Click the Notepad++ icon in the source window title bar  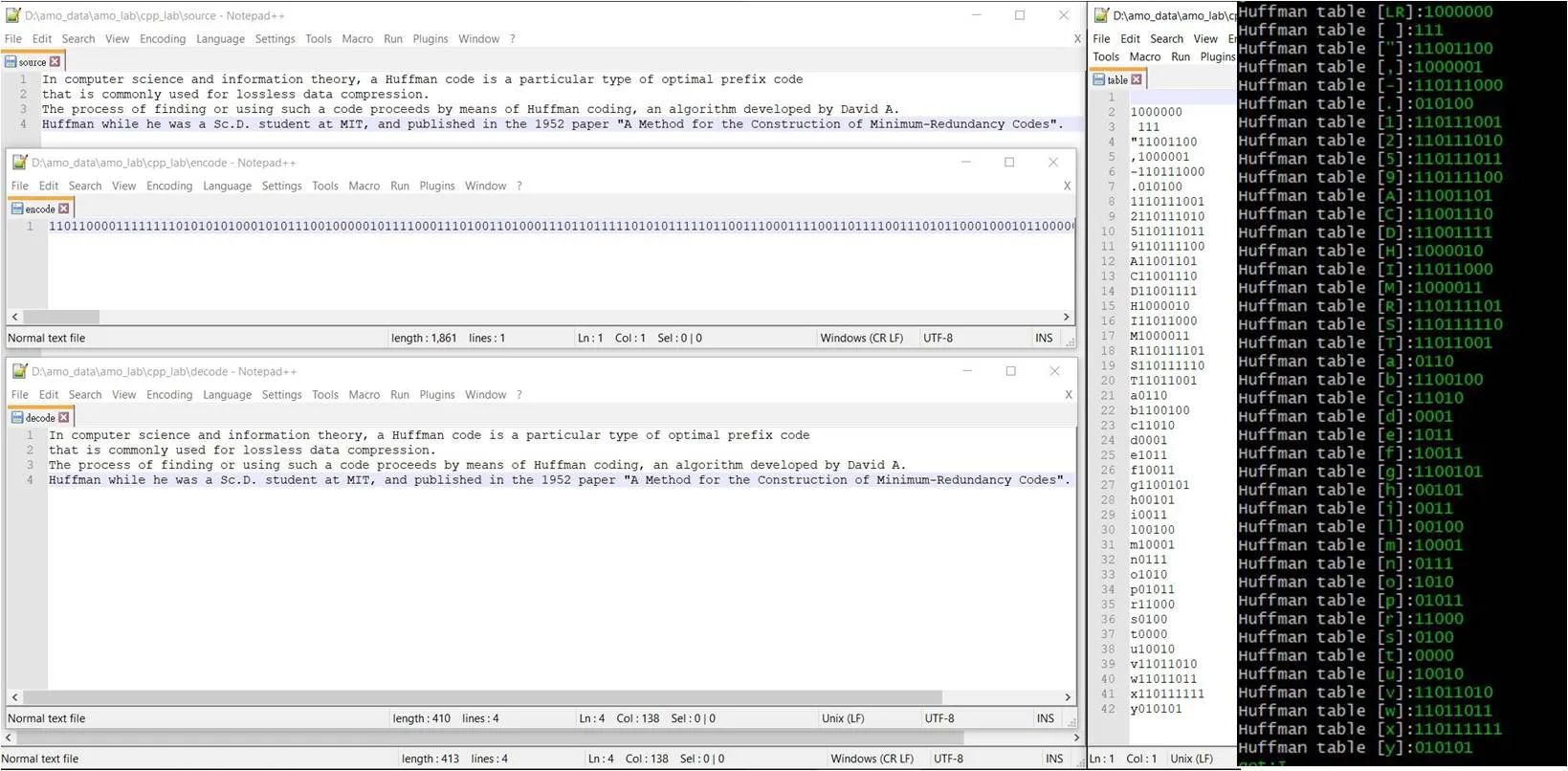pyautogui.click(x=13, y=15)
